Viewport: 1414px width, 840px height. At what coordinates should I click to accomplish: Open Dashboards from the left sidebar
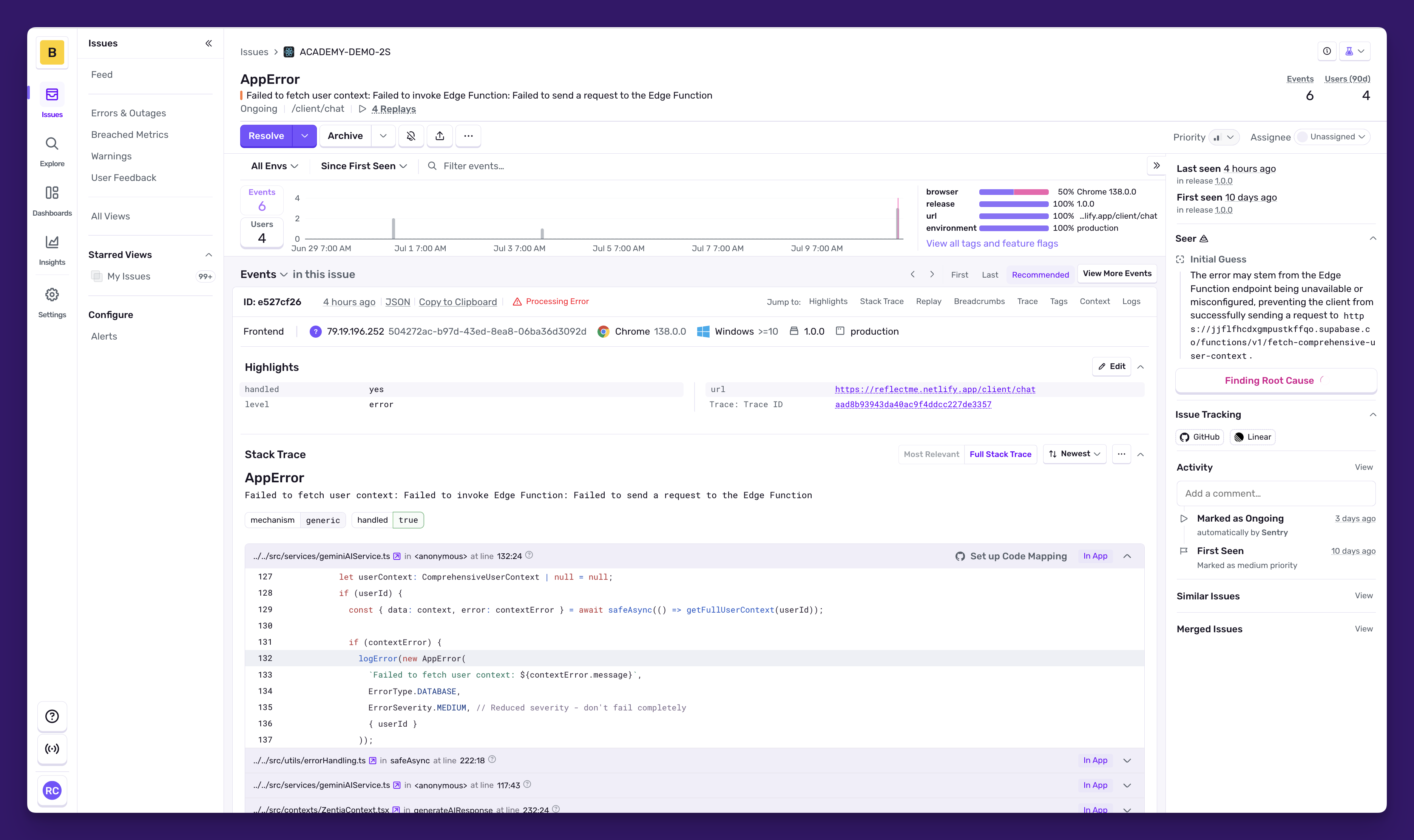coord(52,193)
